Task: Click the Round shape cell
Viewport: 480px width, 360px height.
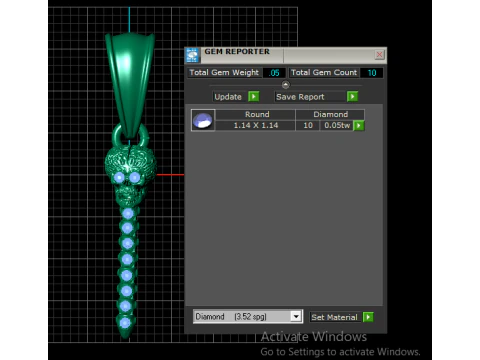Action: click(x=256, y=114)
